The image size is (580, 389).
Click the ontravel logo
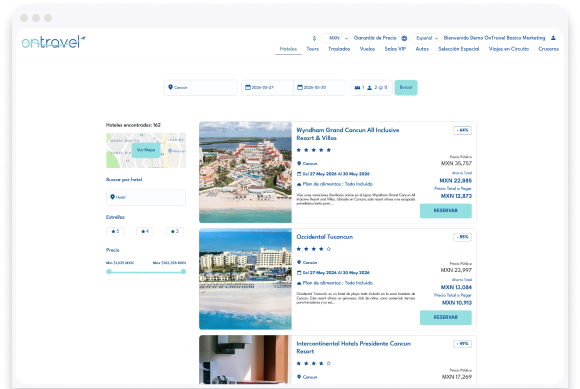[54, 42]
